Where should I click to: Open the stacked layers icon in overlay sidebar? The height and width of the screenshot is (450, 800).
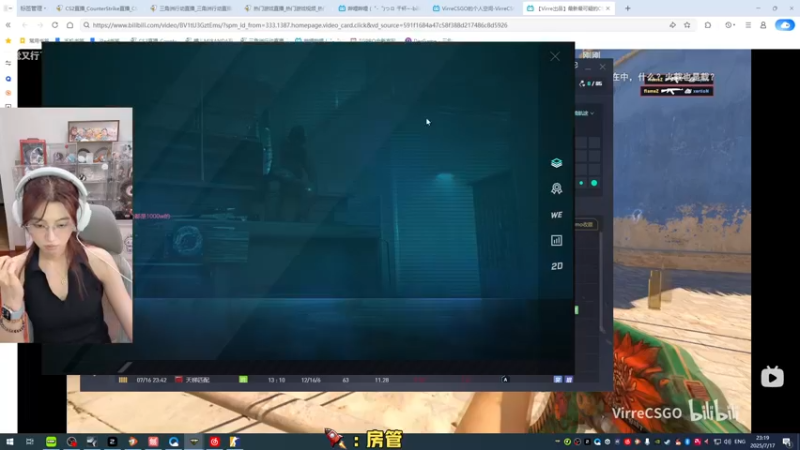[556, 163]
